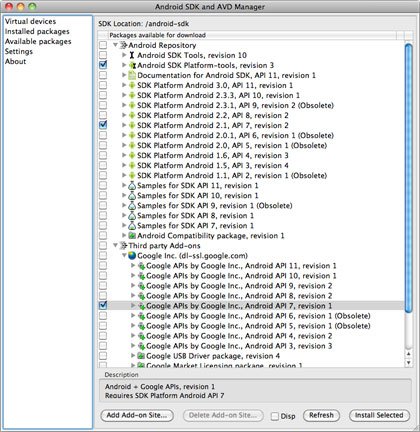
Task: Uncheck SDK Platform Android 2.1 API 7
Action: point(103,125)
